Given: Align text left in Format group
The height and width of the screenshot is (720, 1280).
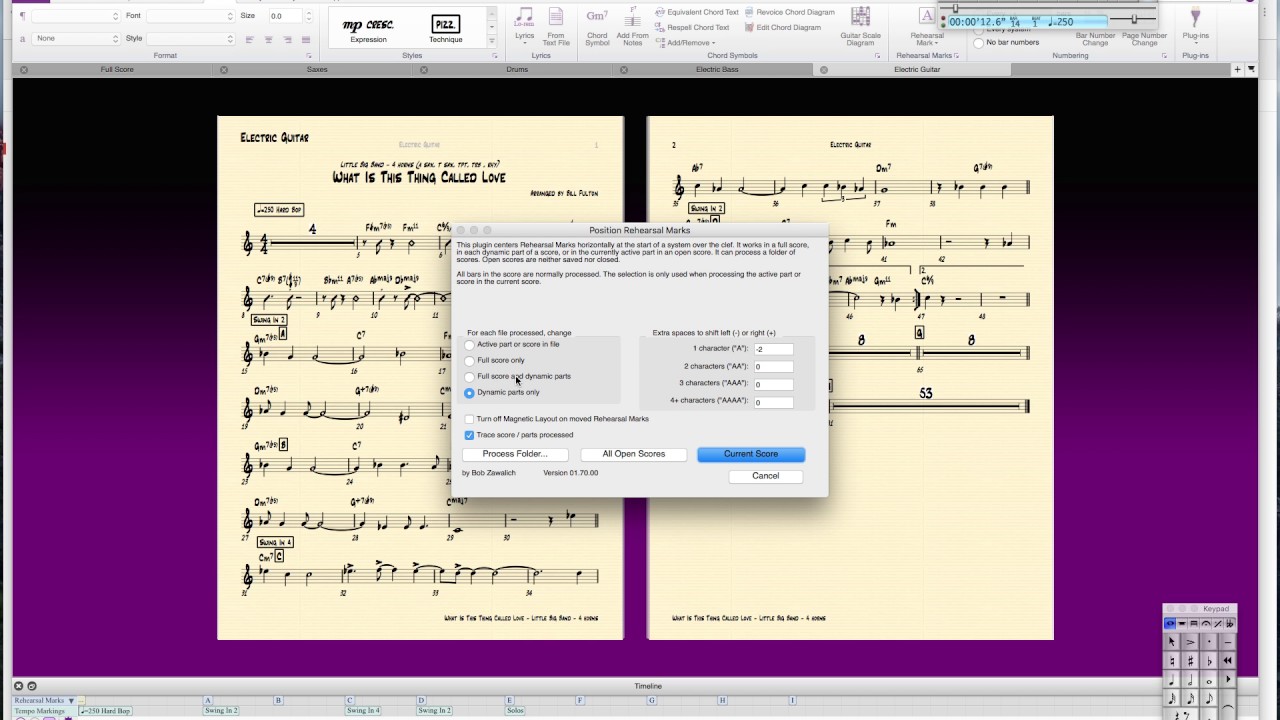Looking at the screenshot, I should [250, 39].
